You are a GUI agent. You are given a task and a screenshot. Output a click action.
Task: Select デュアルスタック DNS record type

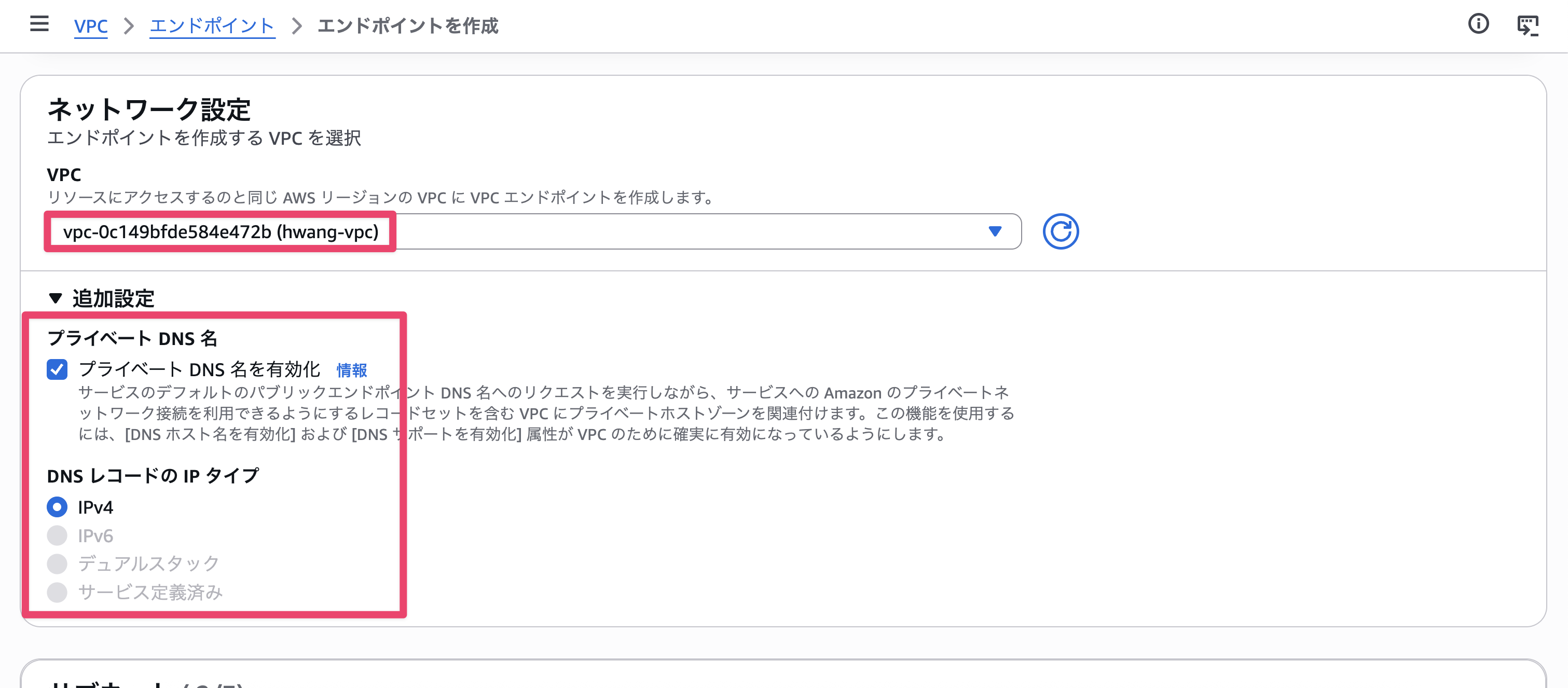pyautogui.click(x=57, y=563)
